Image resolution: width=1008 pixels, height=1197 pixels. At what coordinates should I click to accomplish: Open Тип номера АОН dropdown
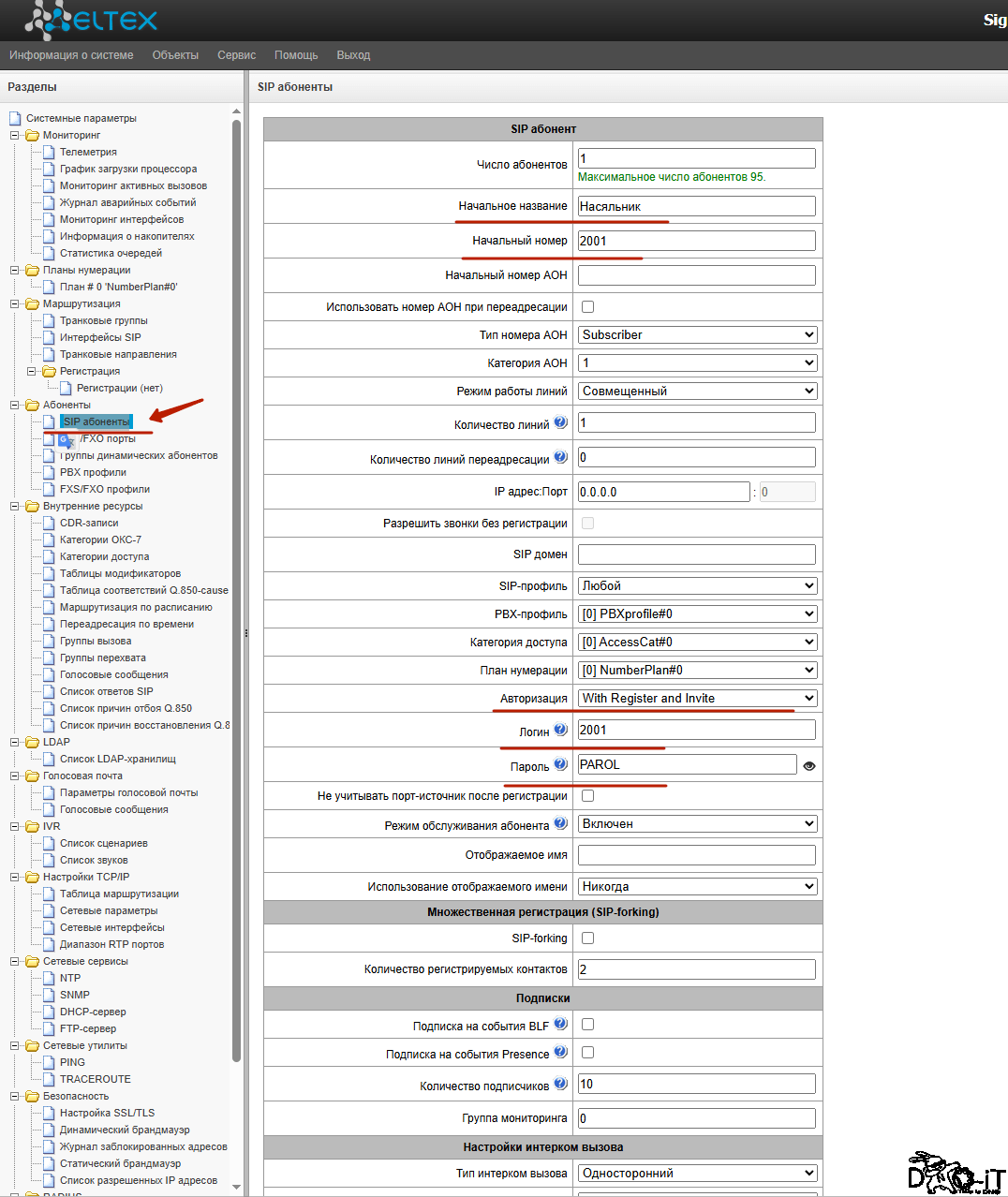tap(698, 334)
